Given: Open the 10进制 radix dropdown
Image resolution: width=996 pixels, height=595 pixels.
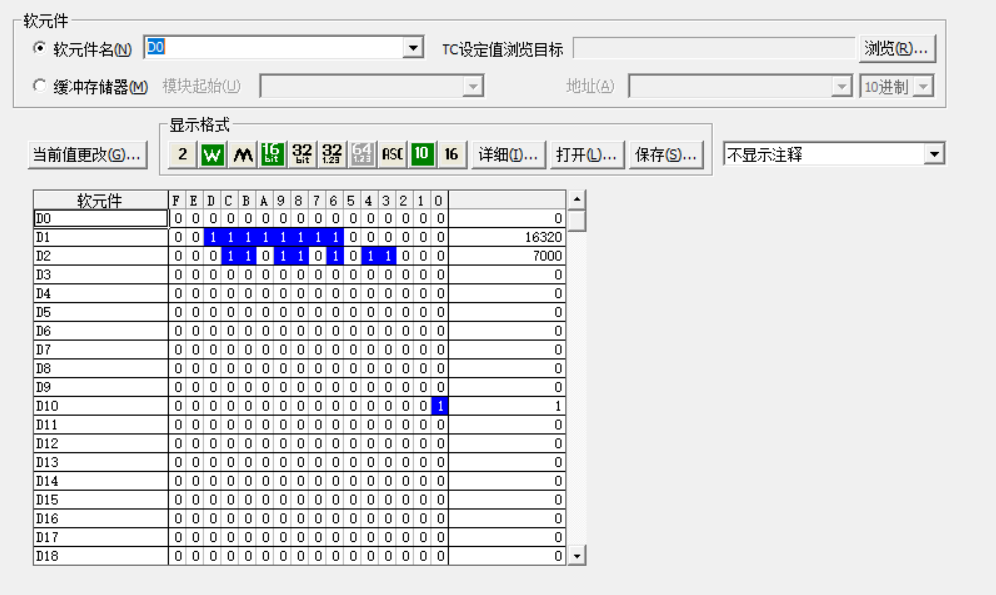Looking at the screenshot, I should [923, 87].
